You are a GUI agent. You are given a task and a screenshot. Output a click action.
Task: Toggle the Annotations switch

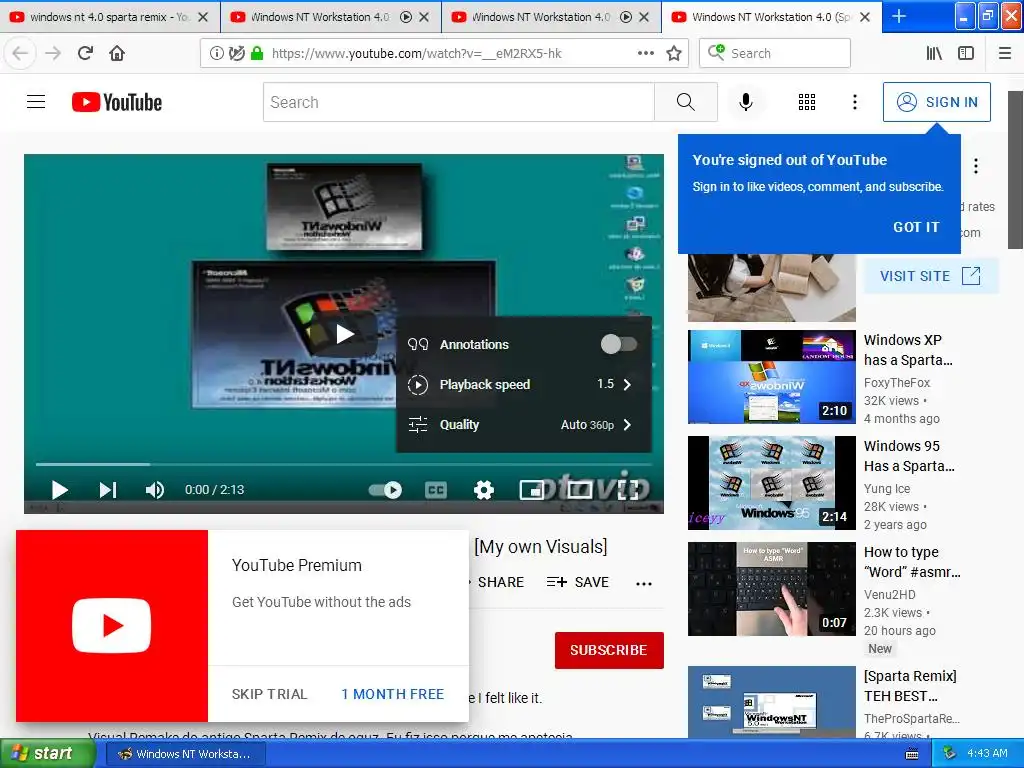pos(618,344)
